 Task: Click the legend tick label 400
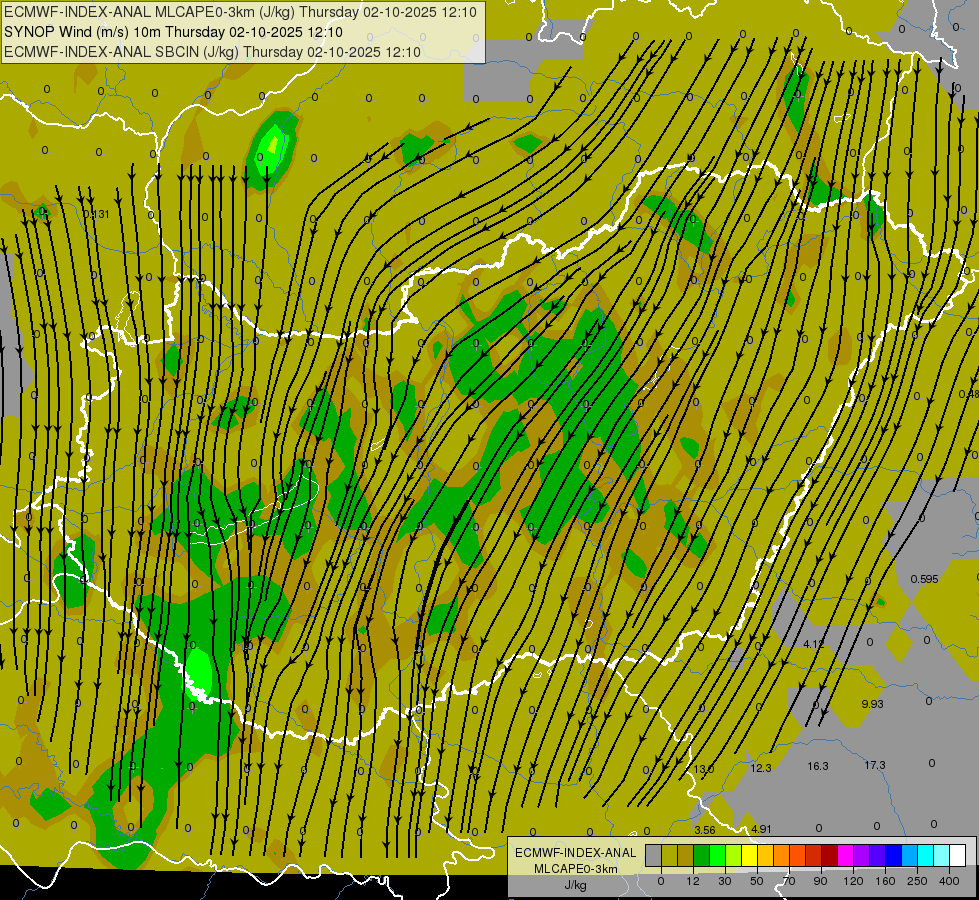[x=949, y=881]
